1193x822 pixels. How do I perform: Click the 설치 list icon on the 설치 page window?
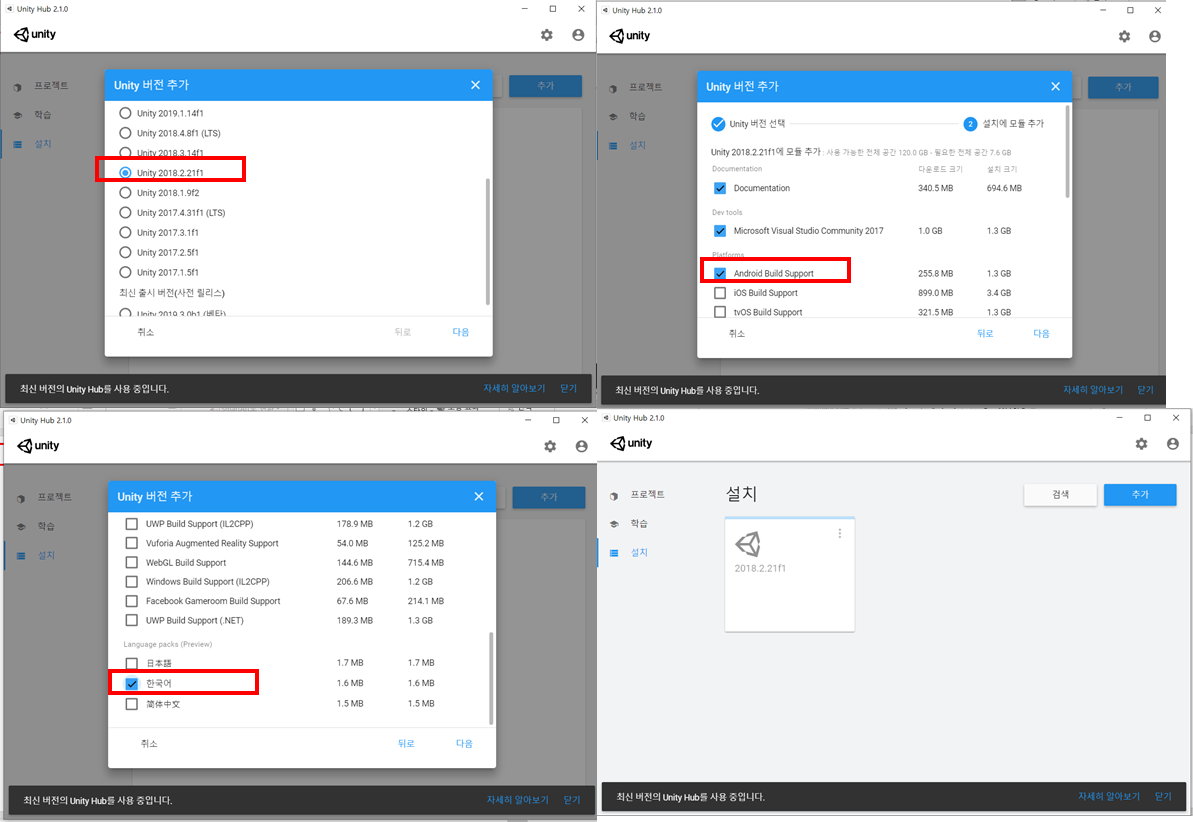[x=614, y=553]
